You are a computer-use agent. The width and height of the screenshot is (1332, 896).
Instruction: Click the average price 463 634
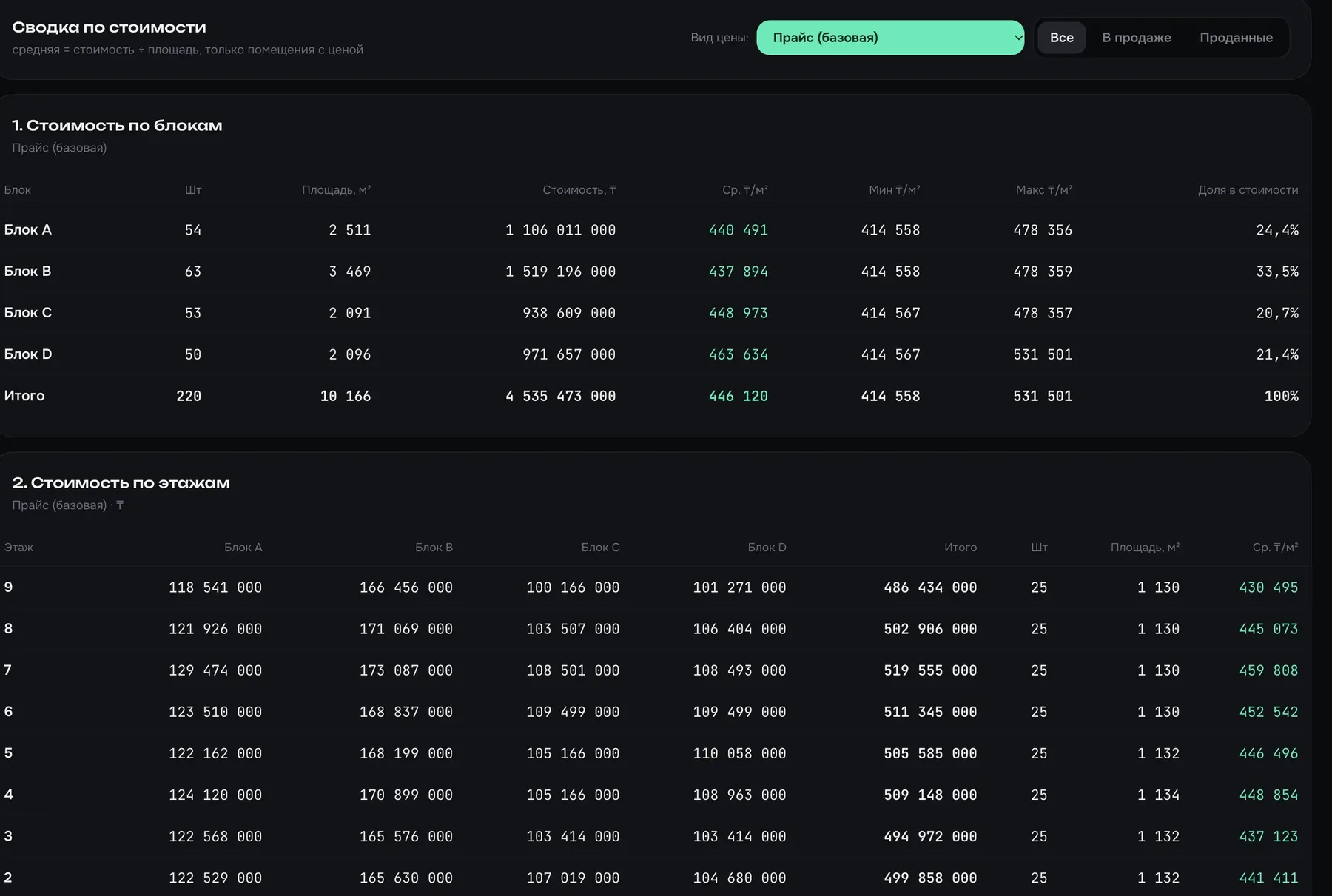coord(739,354)
